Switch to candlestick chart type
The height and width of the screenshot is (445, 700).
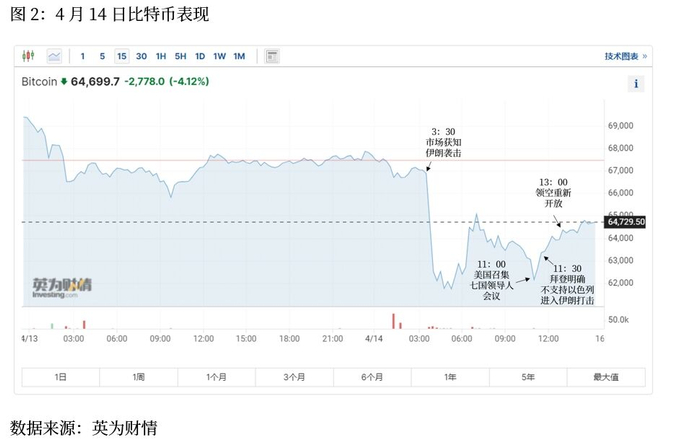pyautogui.click(x=27, y=56)
